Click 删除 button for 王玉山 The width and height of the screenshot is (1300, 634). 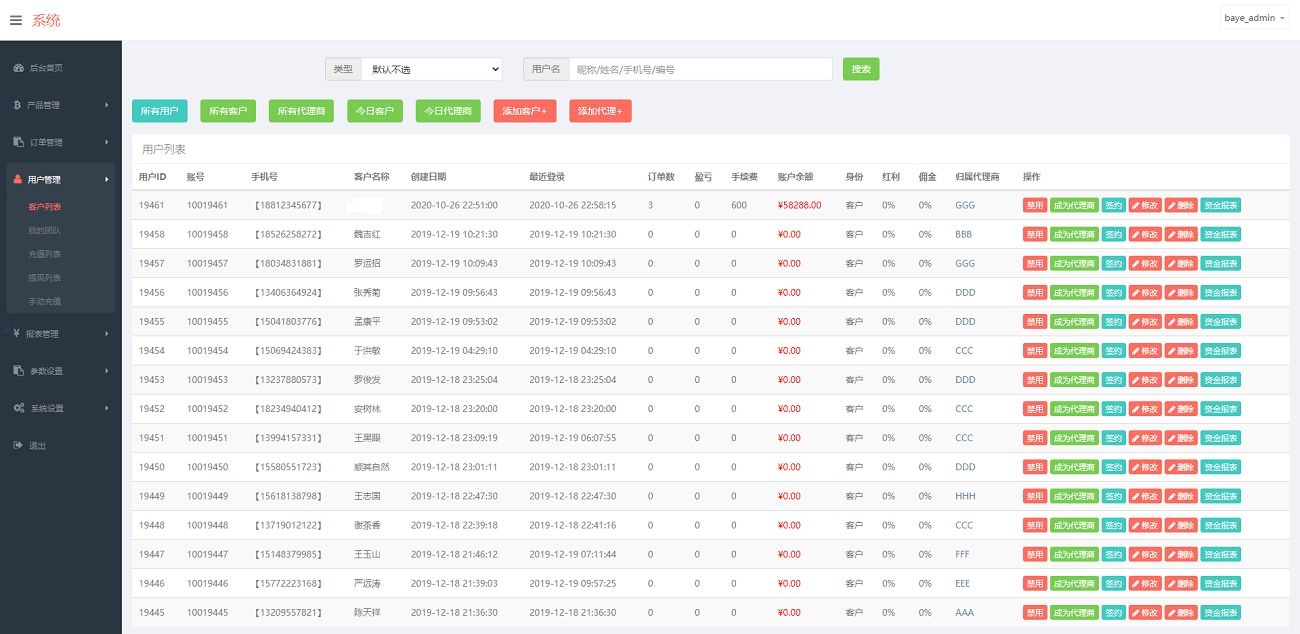1181,554
